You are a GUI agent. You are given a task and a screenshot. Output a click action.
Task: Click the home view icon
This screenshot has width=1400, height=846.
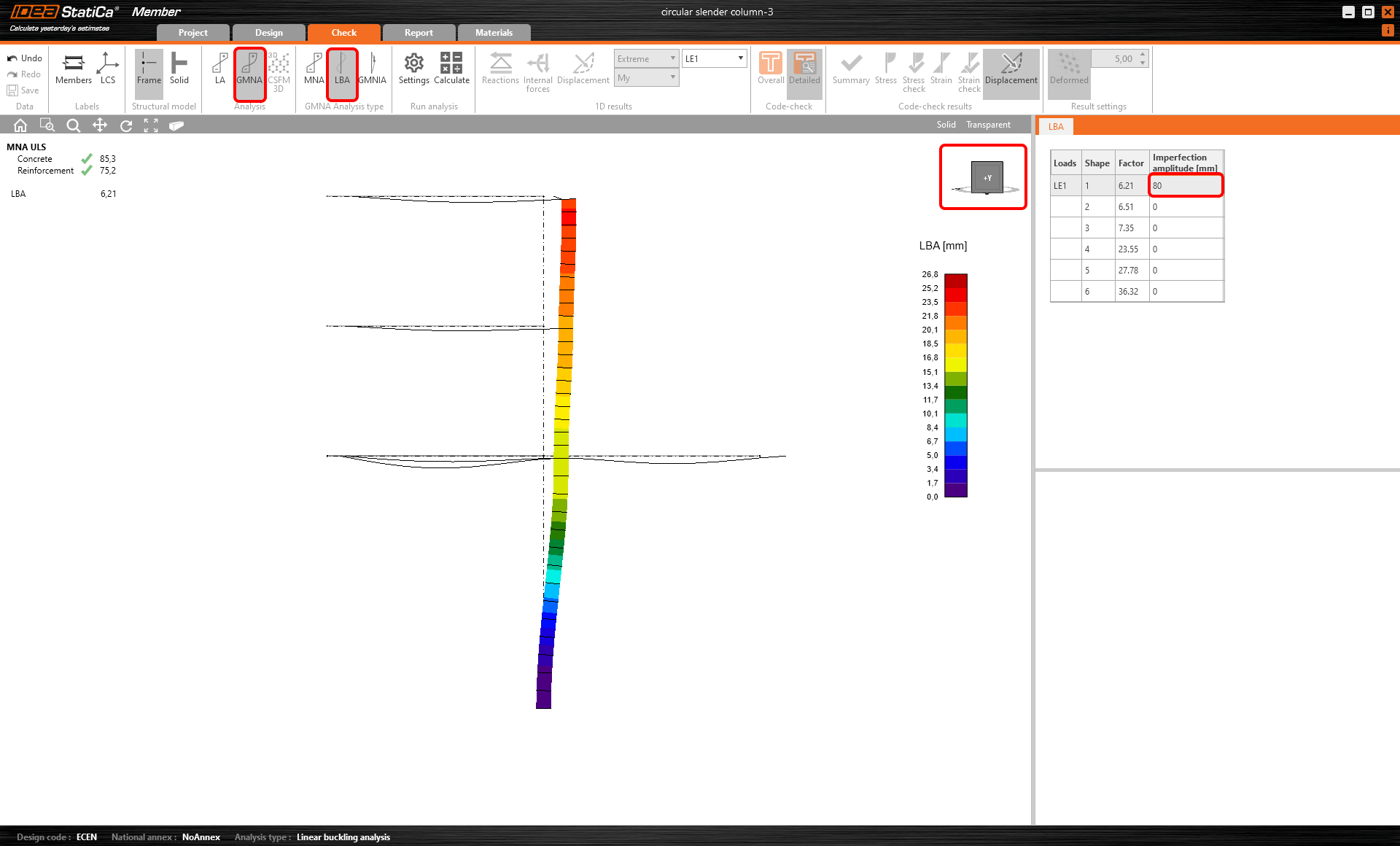click(x=20, y=125)
